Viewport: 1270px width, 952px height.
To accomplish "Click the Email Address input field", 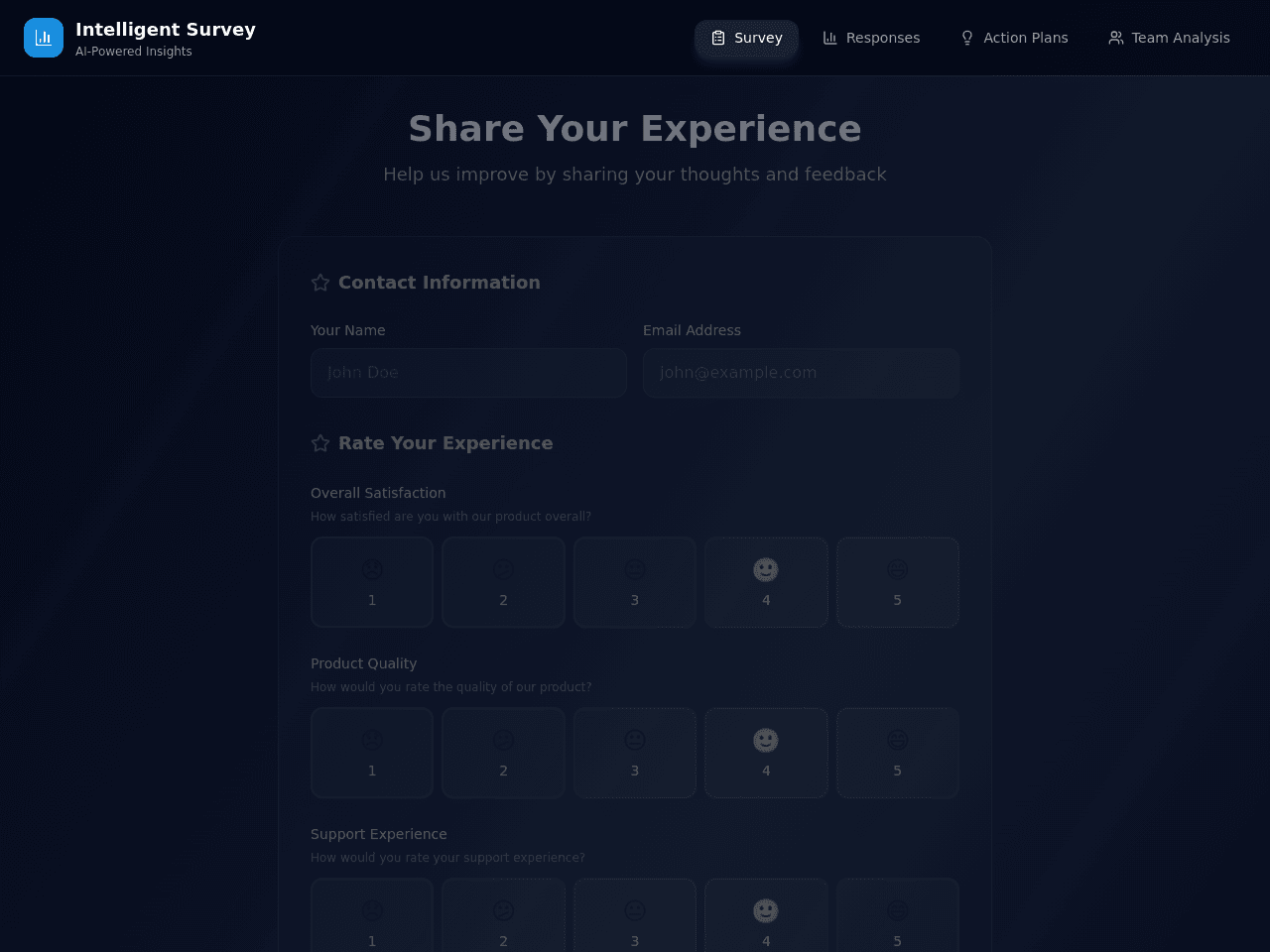I will point(801,373).
